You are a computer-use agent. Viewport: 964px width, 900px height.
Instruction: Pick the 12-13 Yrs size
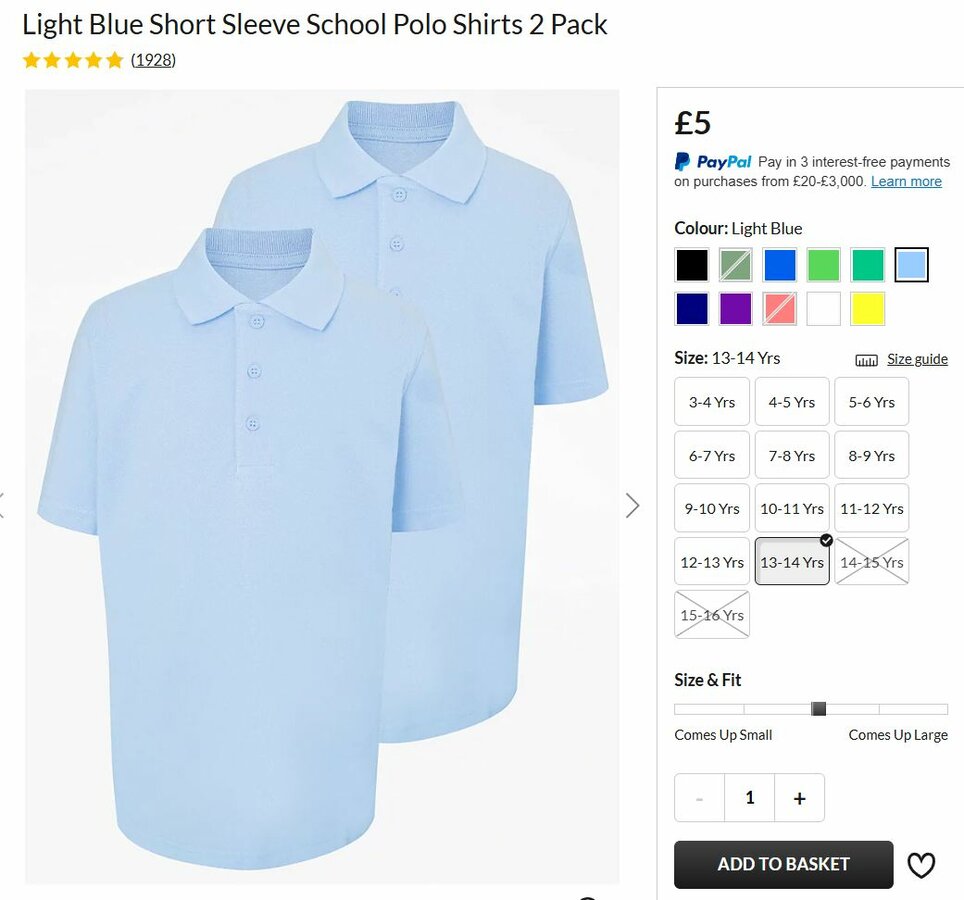(x=712, y=562)
